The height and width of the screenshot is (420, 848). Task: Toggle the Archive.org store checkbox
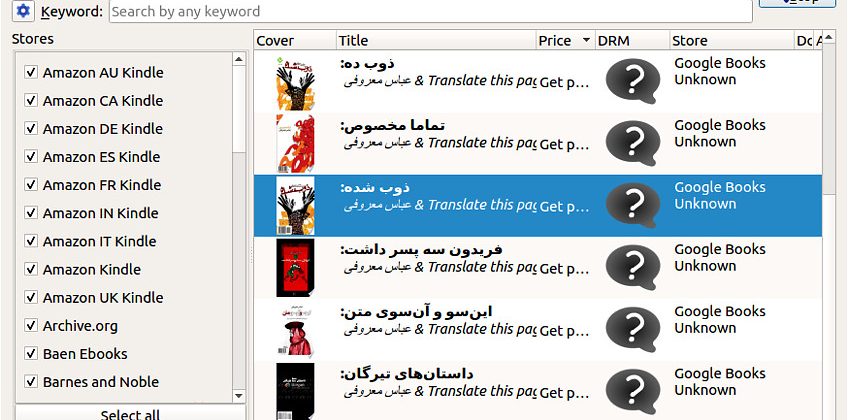pos(31,325)
